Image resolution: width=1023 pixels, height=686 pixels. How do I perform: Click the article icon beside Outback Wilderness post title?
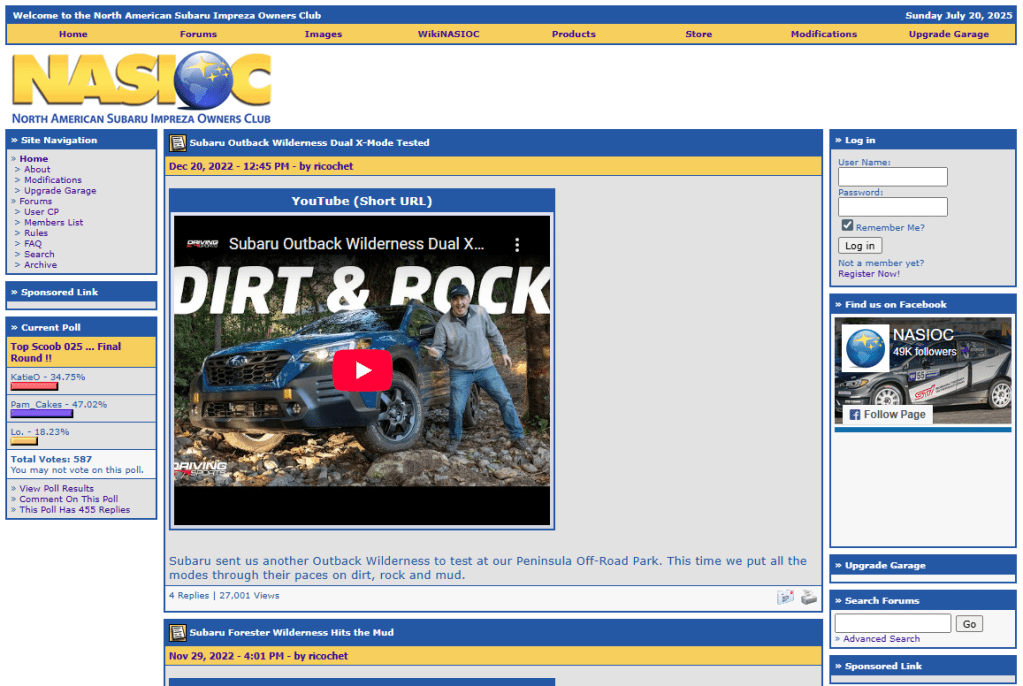pyautogui.click(x=178, y=143)
